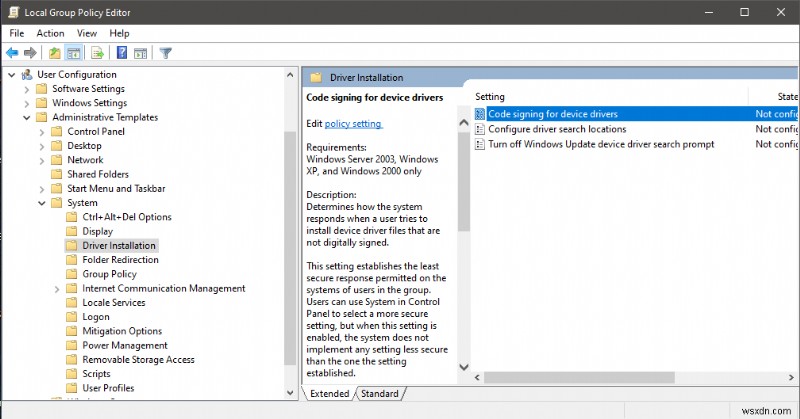Open the Action menu
The width and height of the screenshot is (800, 419).
[x=50, y=33]
